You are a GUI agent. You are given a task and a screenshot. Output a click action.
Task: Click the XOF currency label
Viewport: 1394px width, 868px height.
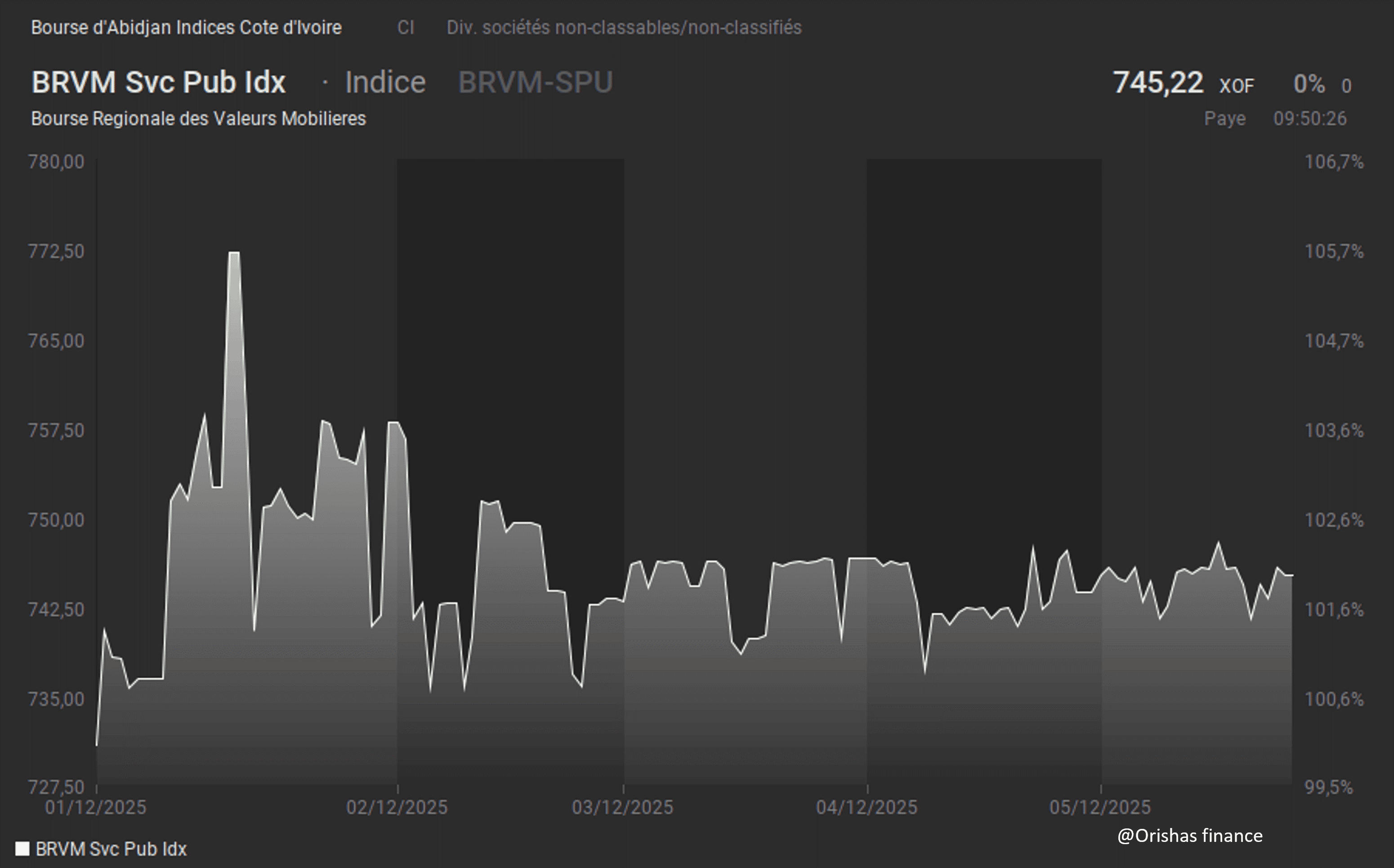pyautogui.click(x=1237, y=86)
